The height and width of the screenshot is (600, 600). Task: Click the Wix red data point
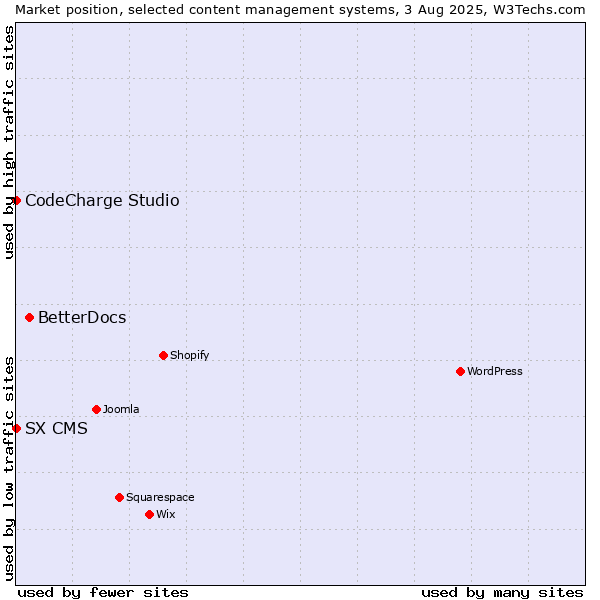pos(150,514)
